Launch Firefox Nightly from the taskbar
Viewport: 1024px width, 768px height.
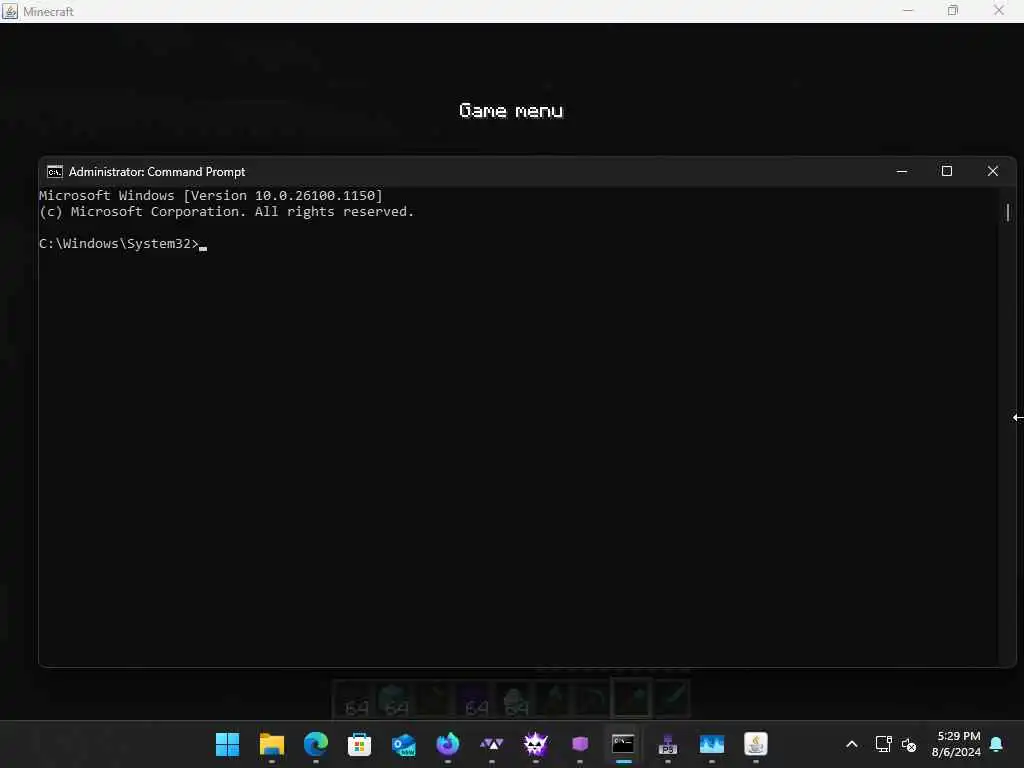tap(447, 744)
